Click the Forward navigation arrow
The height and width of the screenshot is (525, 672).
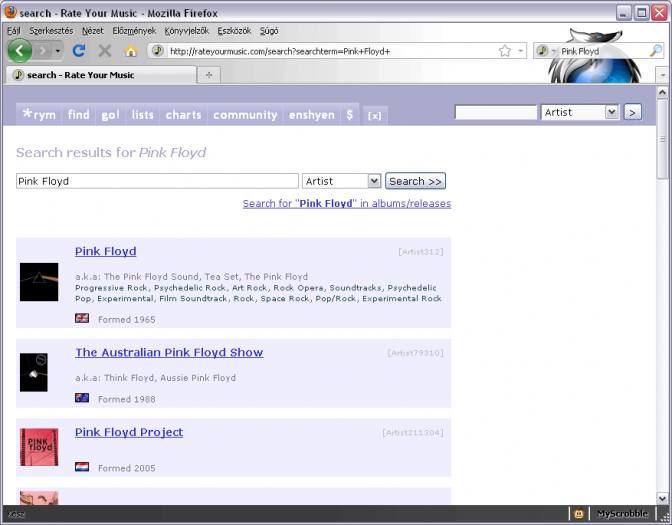pos(43,51)
